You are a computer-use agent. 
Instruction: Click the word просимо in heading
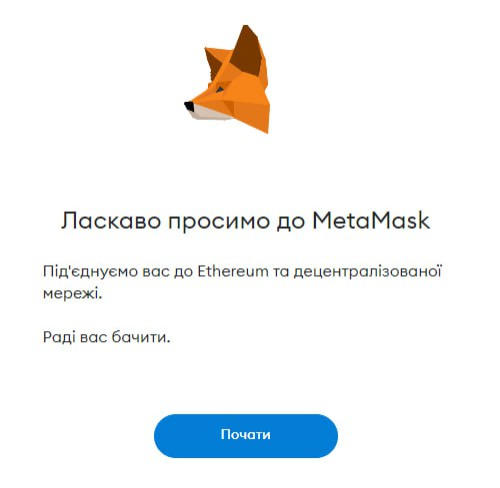click(x=219, y=223)
